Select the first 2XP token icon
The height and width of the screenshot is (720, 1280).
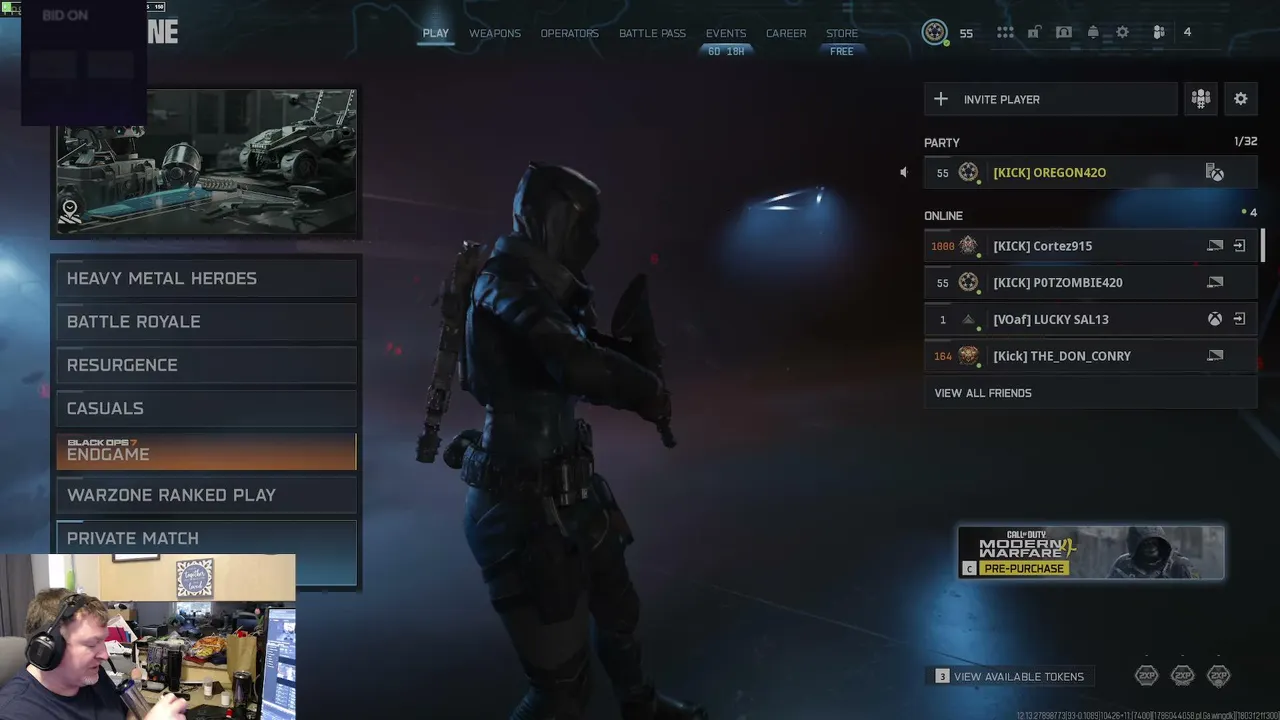point(1147,676)
